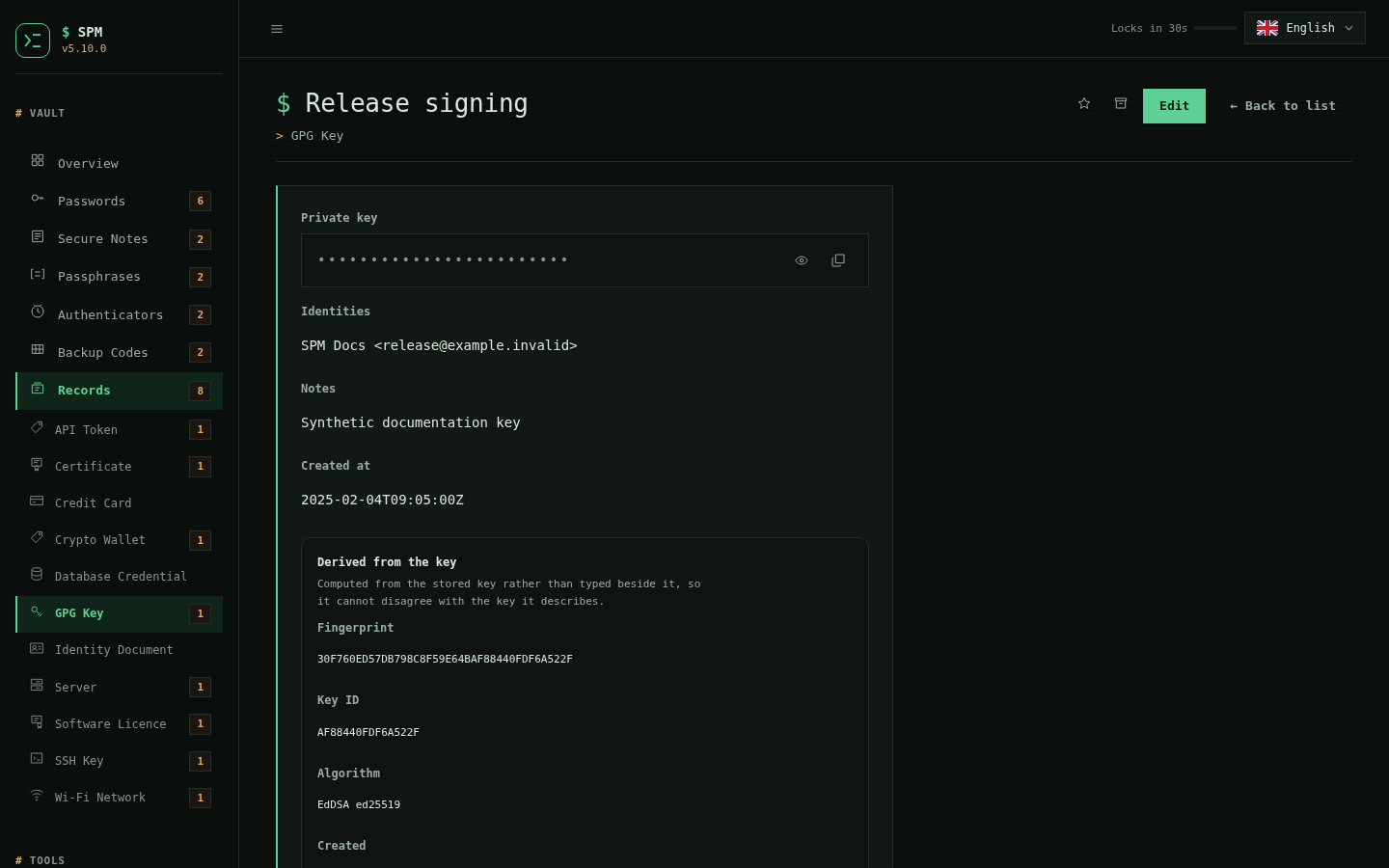Screen dimensions: 1389x868
Task: Click the SPM terminal logo icon
Action: [33, 41]
